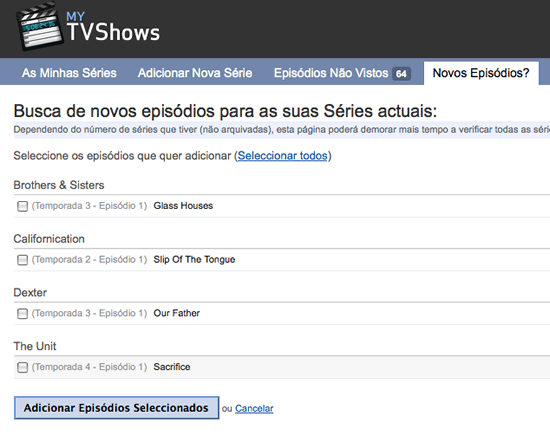This screenshot has width=550, height=436.
Task: Check the Our Father episode checkbox
Action: (x=22, y=314)
